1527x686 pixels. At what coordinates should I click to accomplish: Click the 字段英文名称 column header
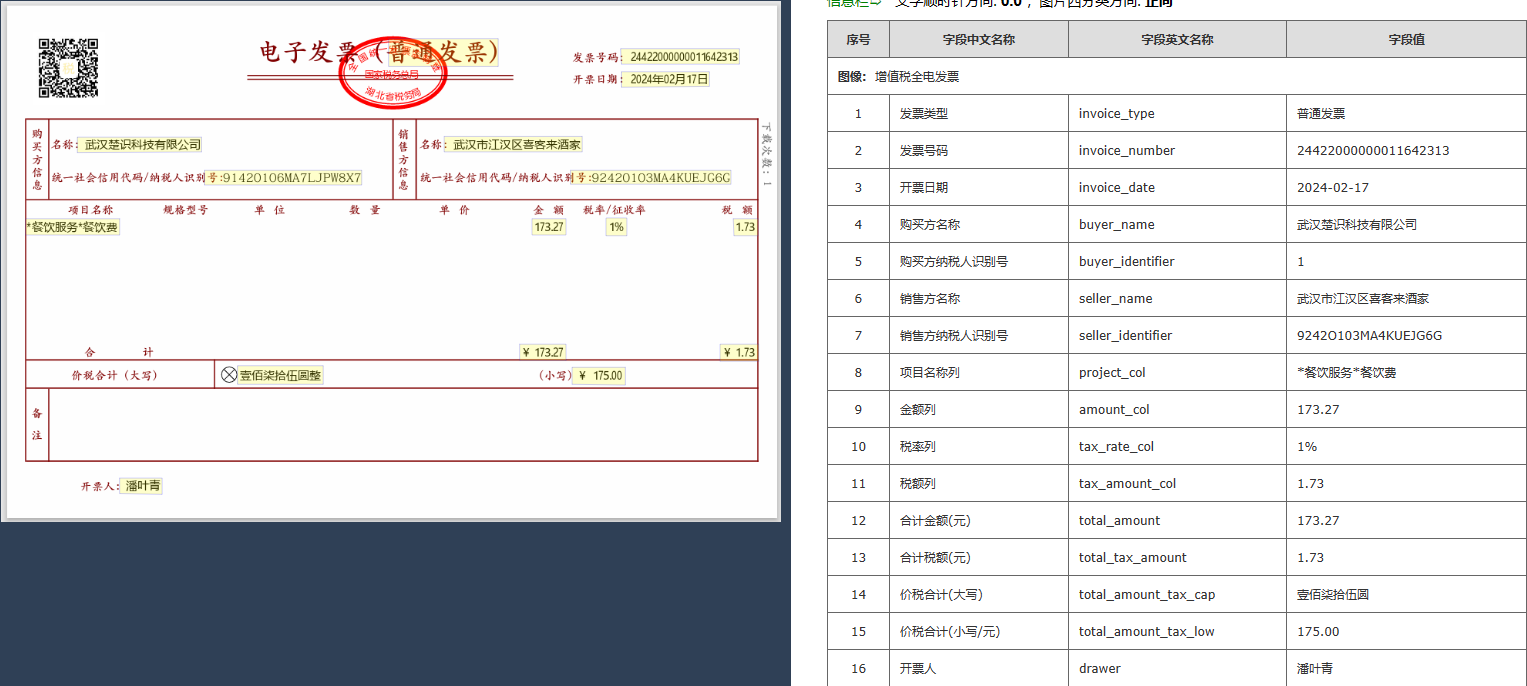point(1177,40)
